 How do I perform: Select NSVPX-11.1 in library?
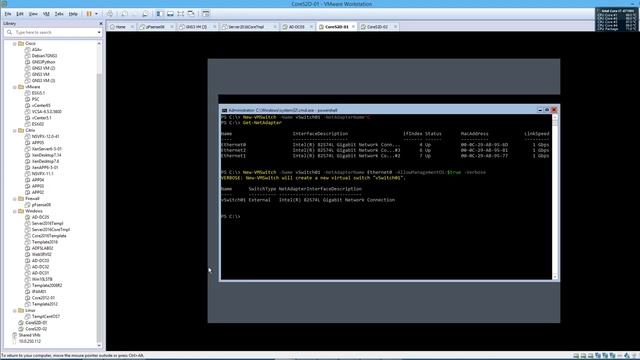42,173
